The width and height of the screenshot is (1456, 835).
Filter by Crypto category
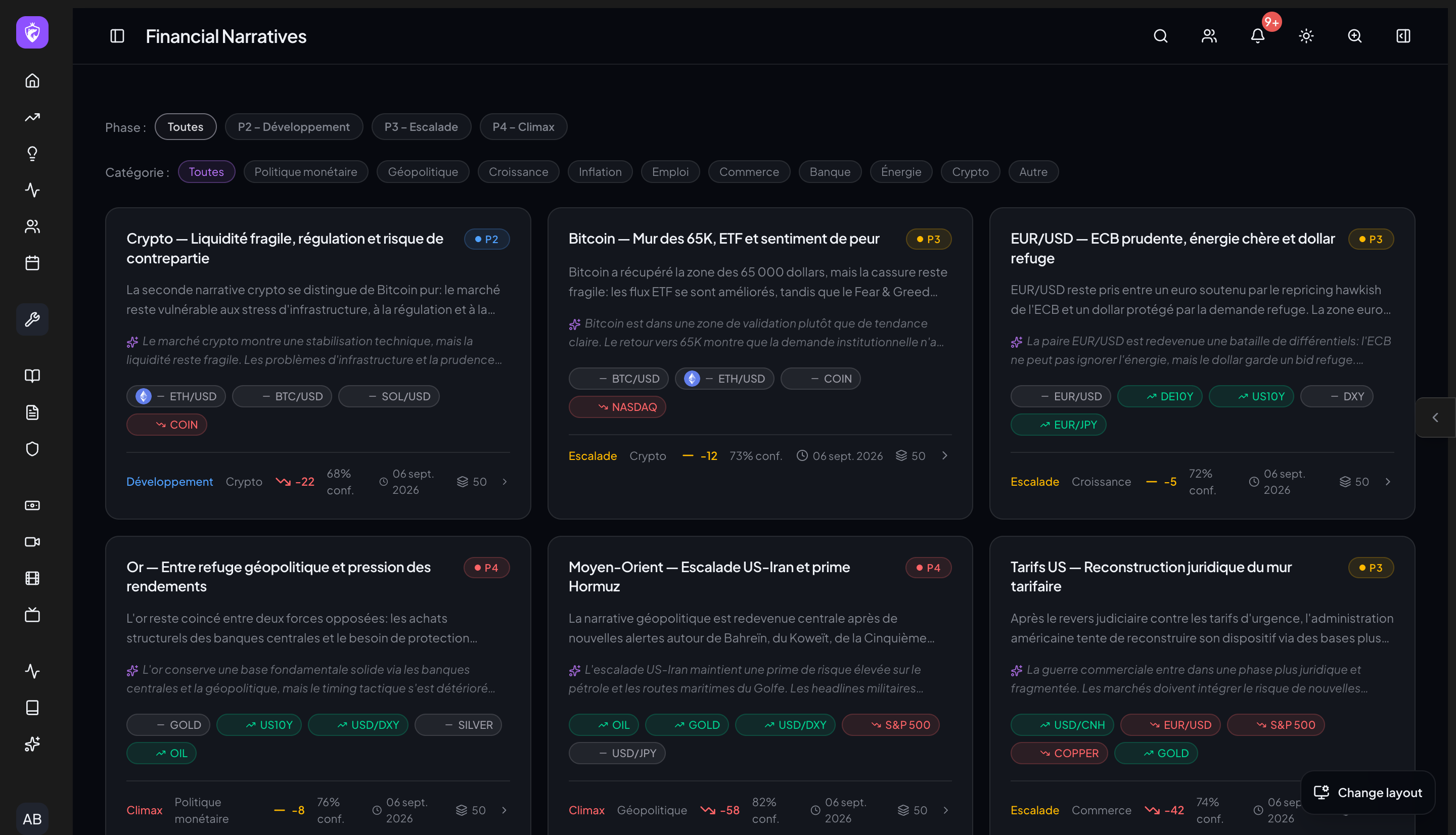tap(970, 171)
